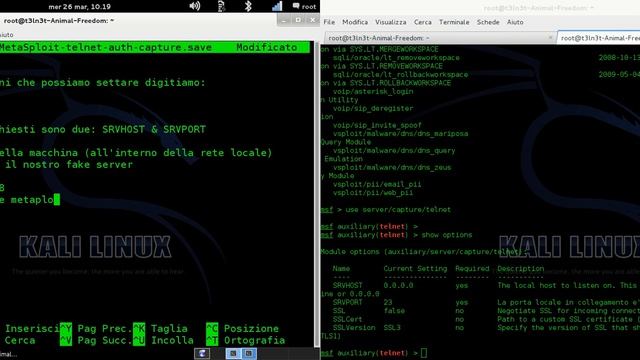The width and height of the screenshot is (640, 360).
Task: Click the ^U Incolla nano shortcut
Action: coord(164,340)
